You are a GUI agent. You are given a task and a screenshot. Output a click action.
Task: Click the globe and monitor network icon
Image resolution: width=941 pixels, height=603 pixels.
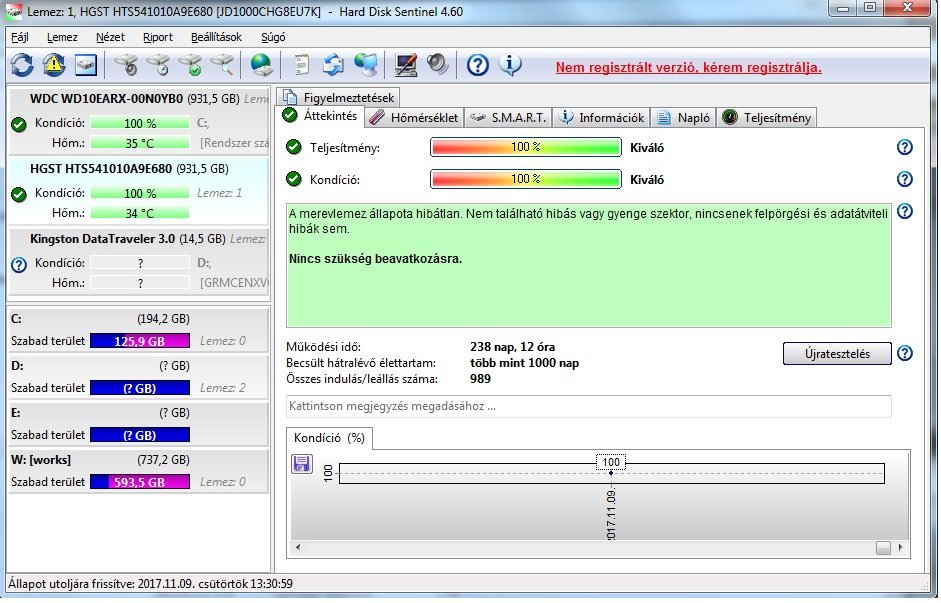pos(366,65)
